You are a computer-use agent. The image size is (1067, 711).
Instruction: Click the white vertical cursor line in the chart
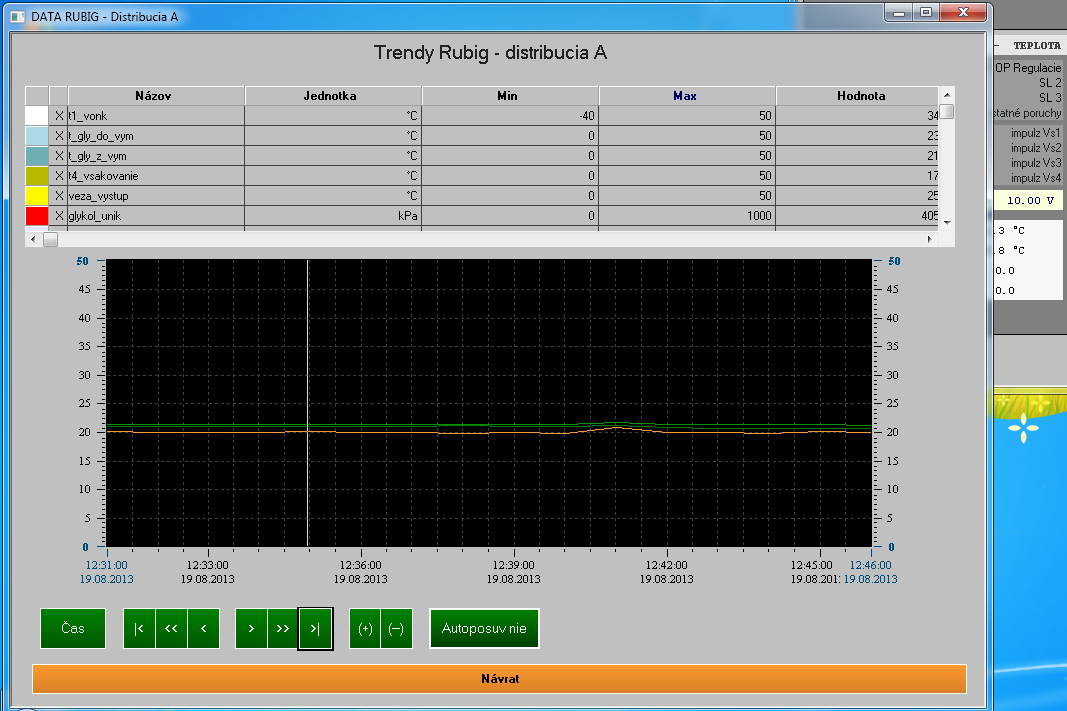pos(308,403)
